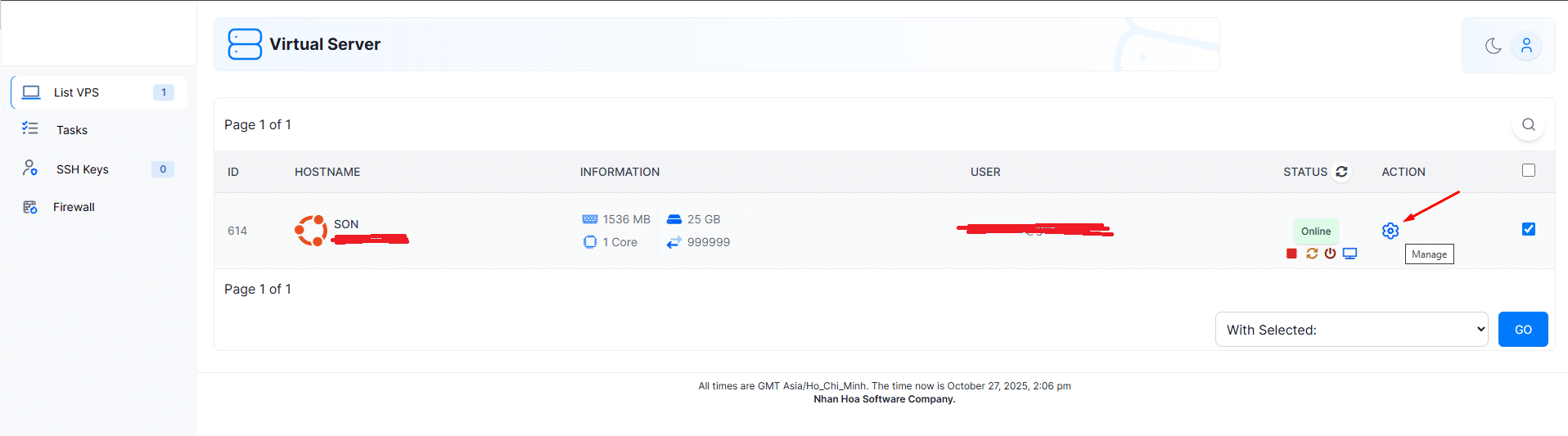Open the search magnifier icon
Image resolution: width=1568 pixels, height=436 pixels.
click(1528, 124)
